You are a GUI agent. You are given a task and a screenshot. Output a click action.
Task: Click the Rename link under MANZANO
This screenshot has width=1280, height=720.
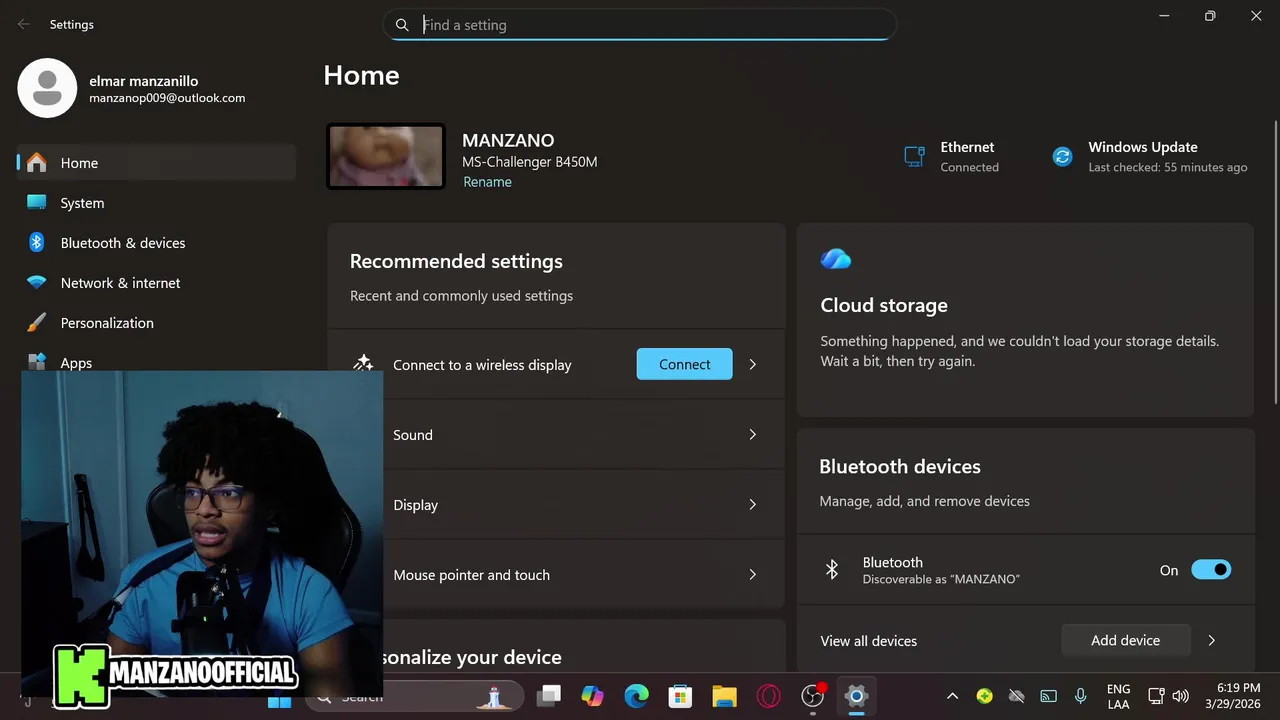tap(487, 182)
